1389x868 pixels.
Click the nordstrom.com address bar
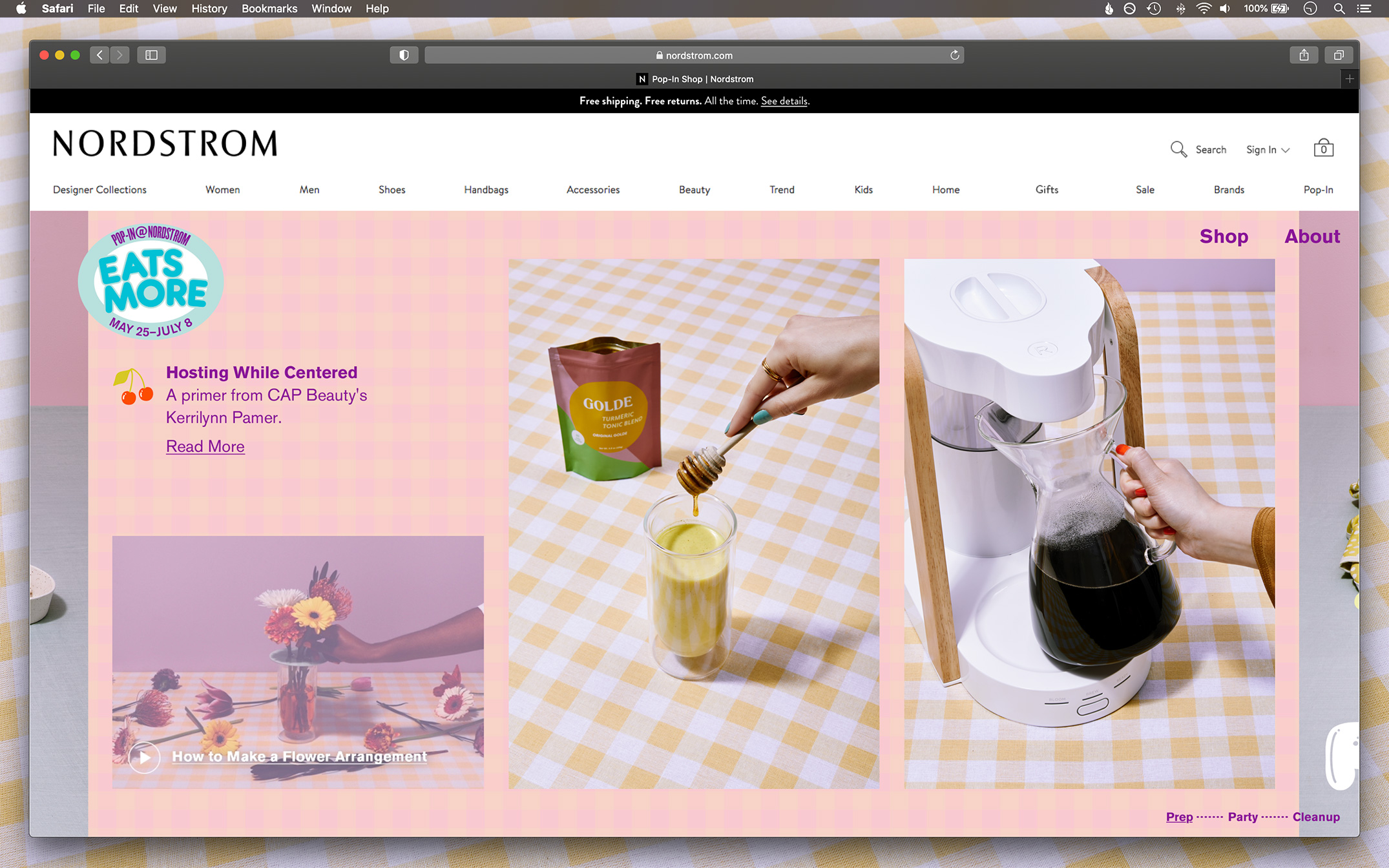pos(694,55)
